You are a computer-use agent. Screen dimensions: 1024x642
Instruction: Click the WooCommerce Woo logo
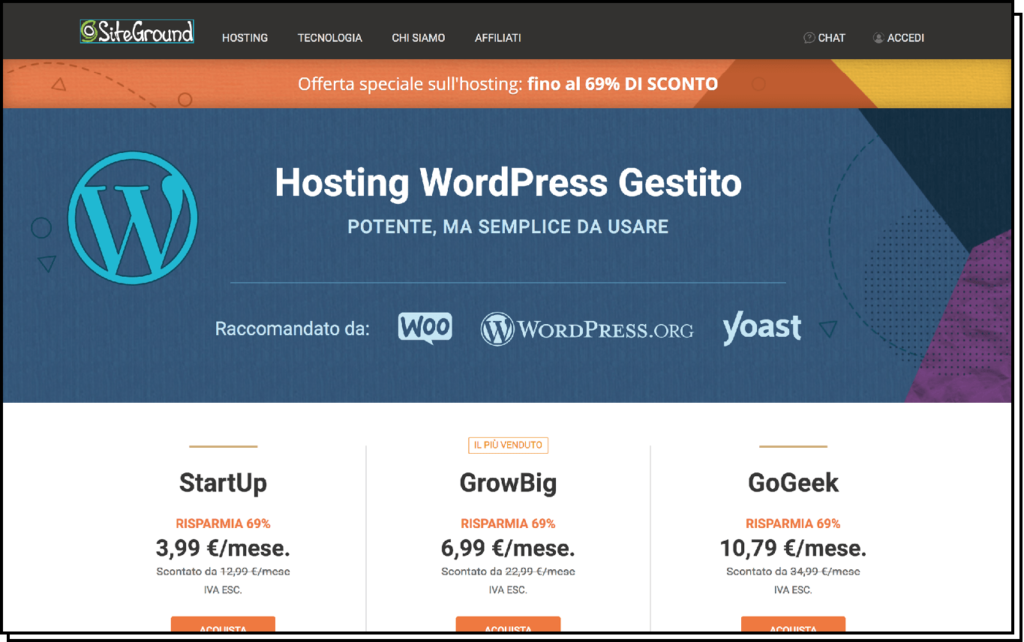(424, 327)
